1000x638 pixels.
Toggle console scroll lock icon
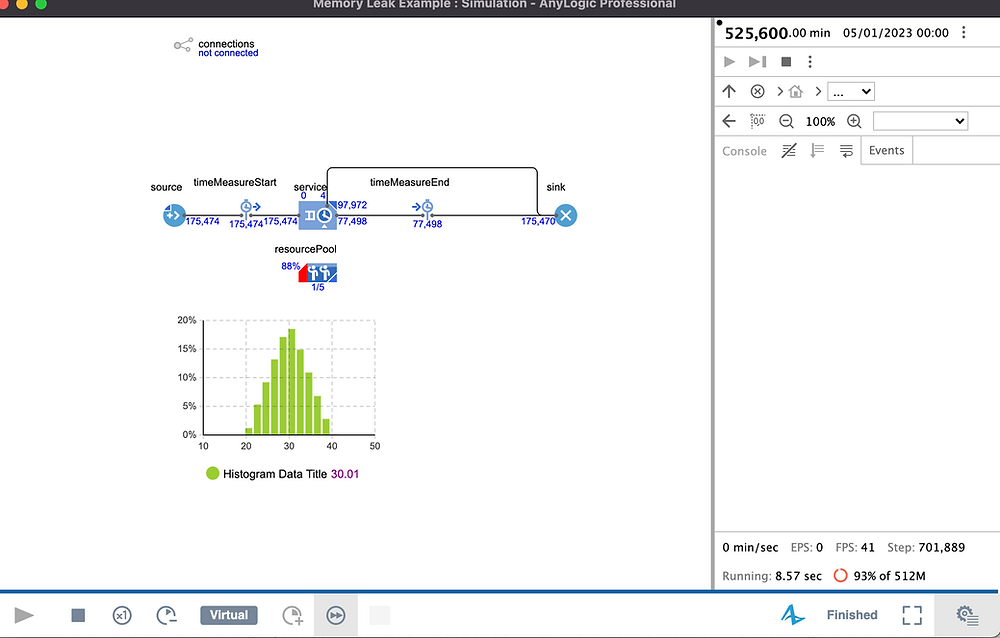(817, 151)
